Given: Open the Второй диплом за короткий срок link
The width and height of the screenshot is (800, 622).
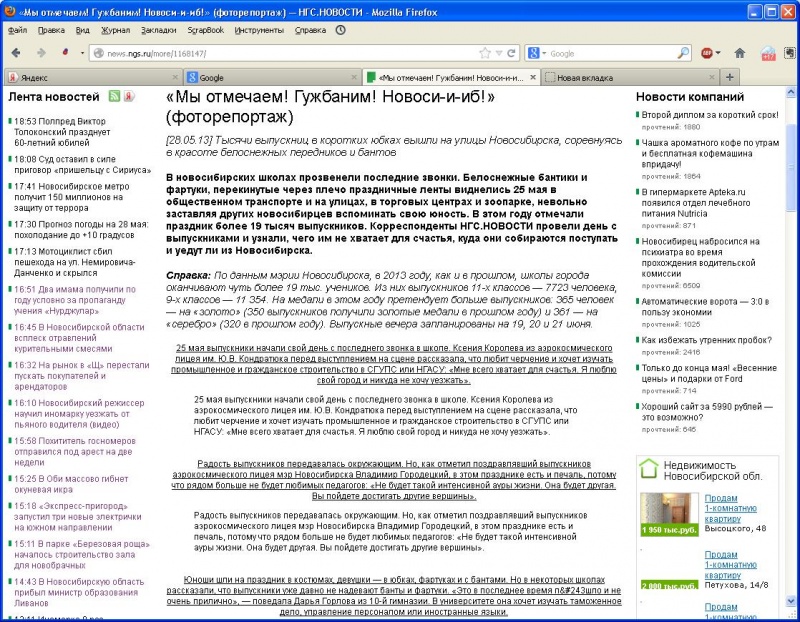Looking at the screenshot, I should [709, 115].
